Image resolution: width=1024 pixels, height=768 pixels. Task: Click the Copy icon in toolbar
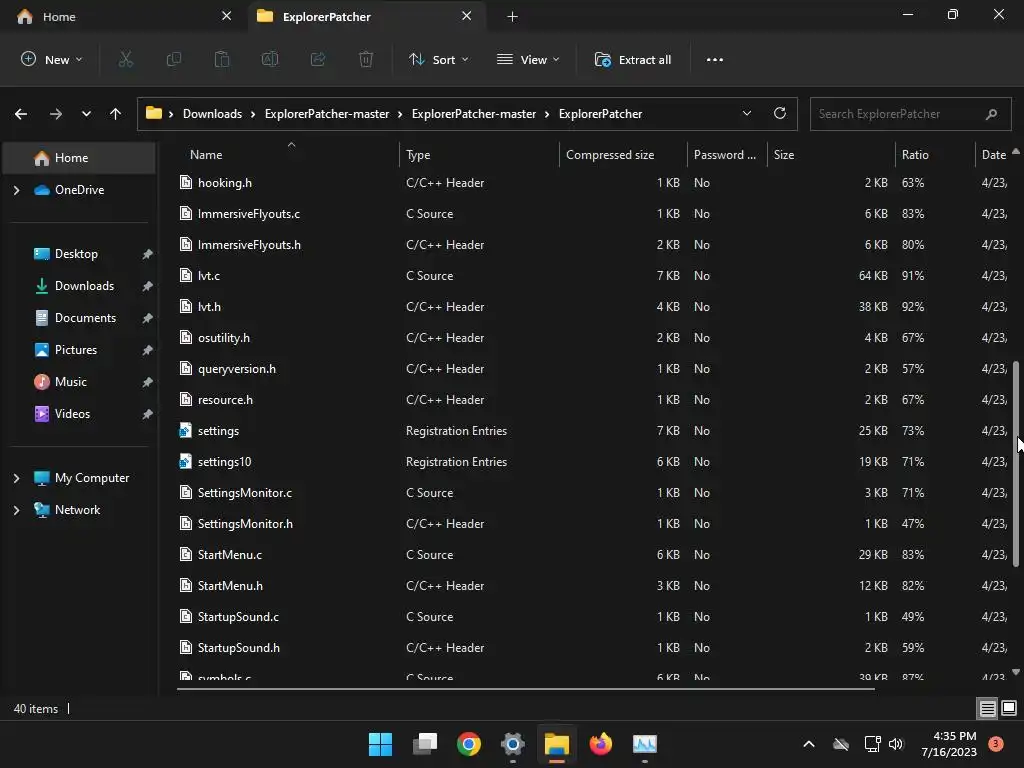(174, 59)
